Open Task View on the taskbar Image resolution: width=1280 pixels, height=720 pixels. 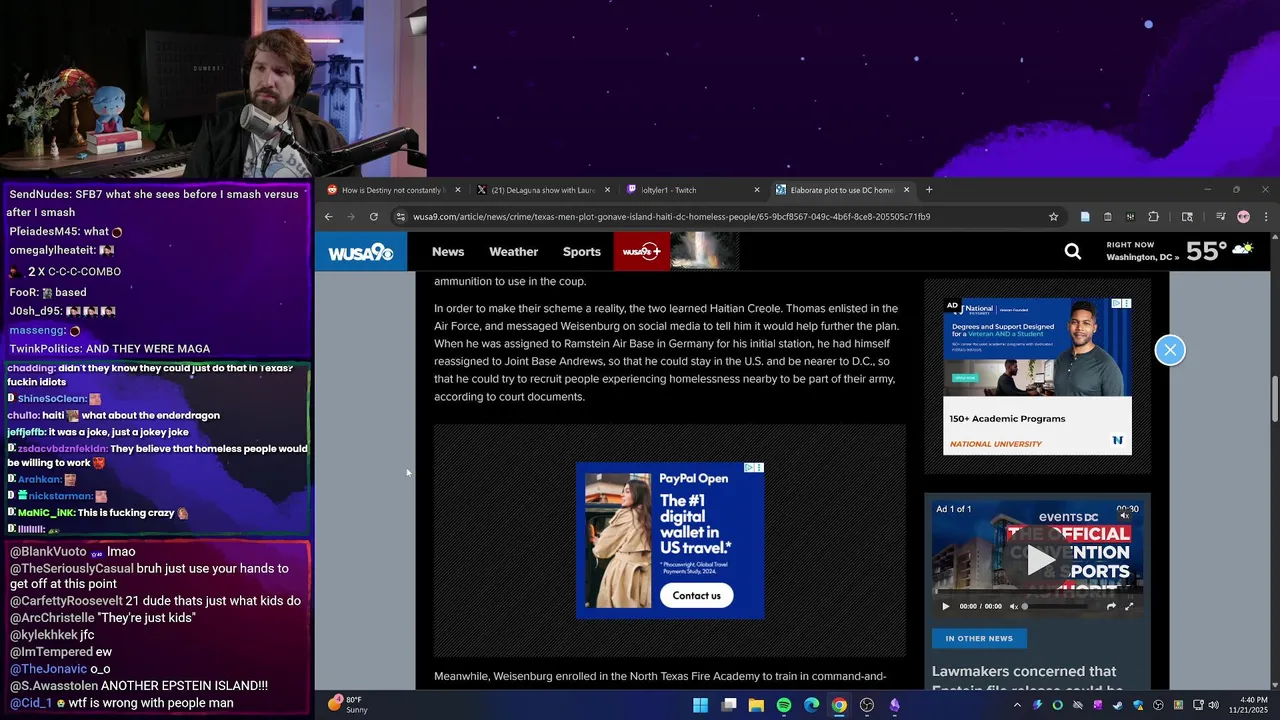(729, 705)
